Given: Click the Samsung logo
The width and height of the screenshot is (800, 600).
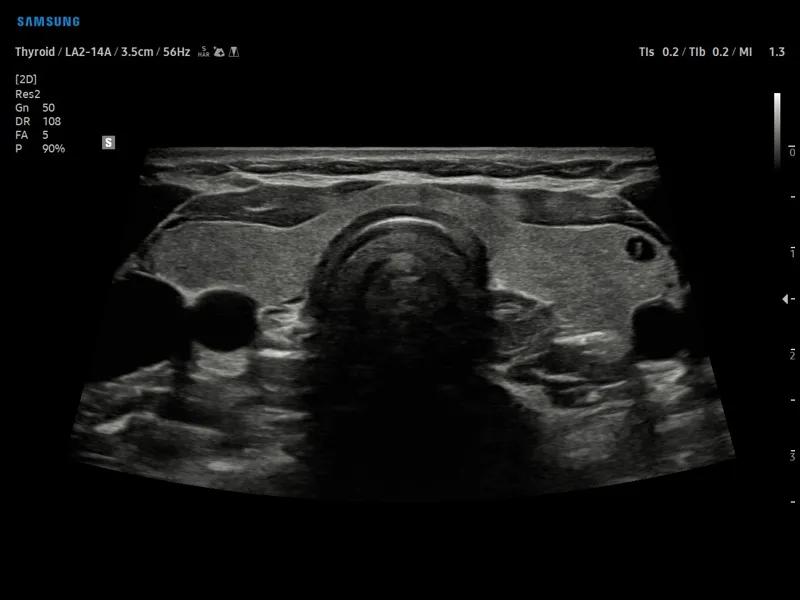Looking at the screenshot, I should click(48, 21).
